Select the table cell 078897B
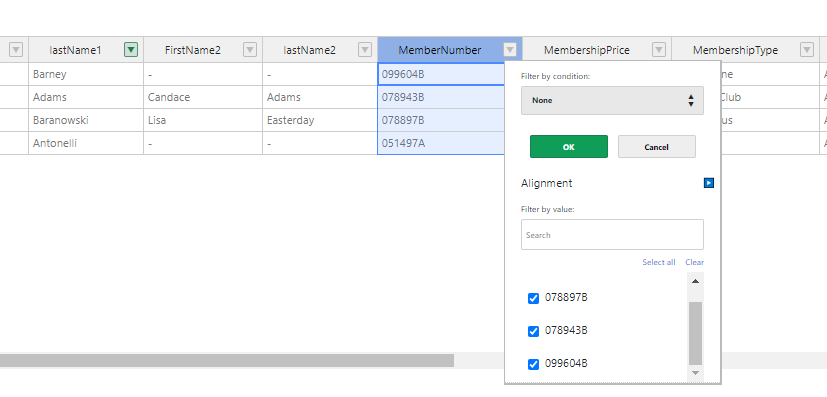Viewport: 827px width, 397px height. [441, 120]
